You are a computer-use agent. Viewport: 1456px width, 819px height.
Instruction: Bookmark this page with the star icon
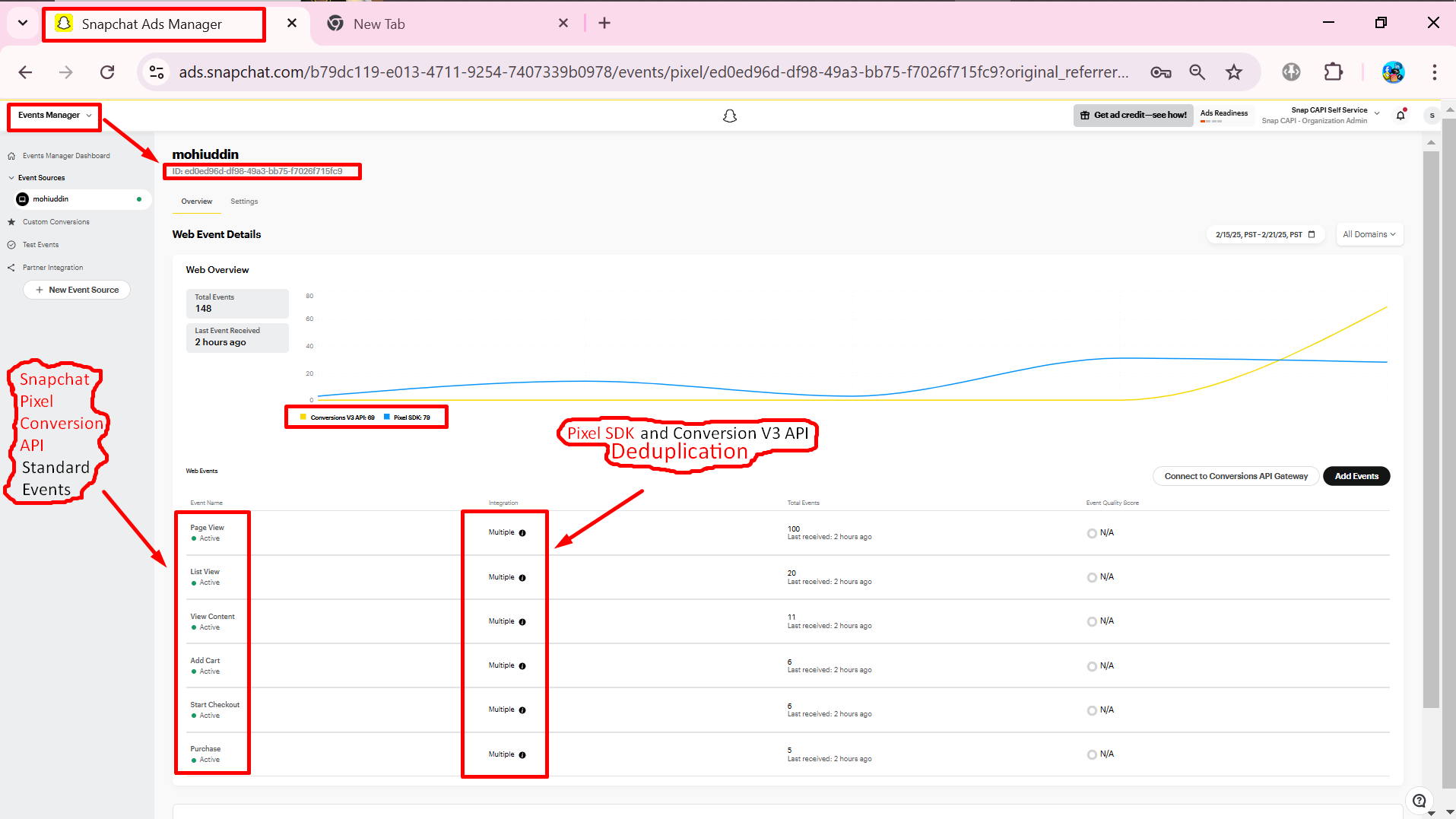1234,72
